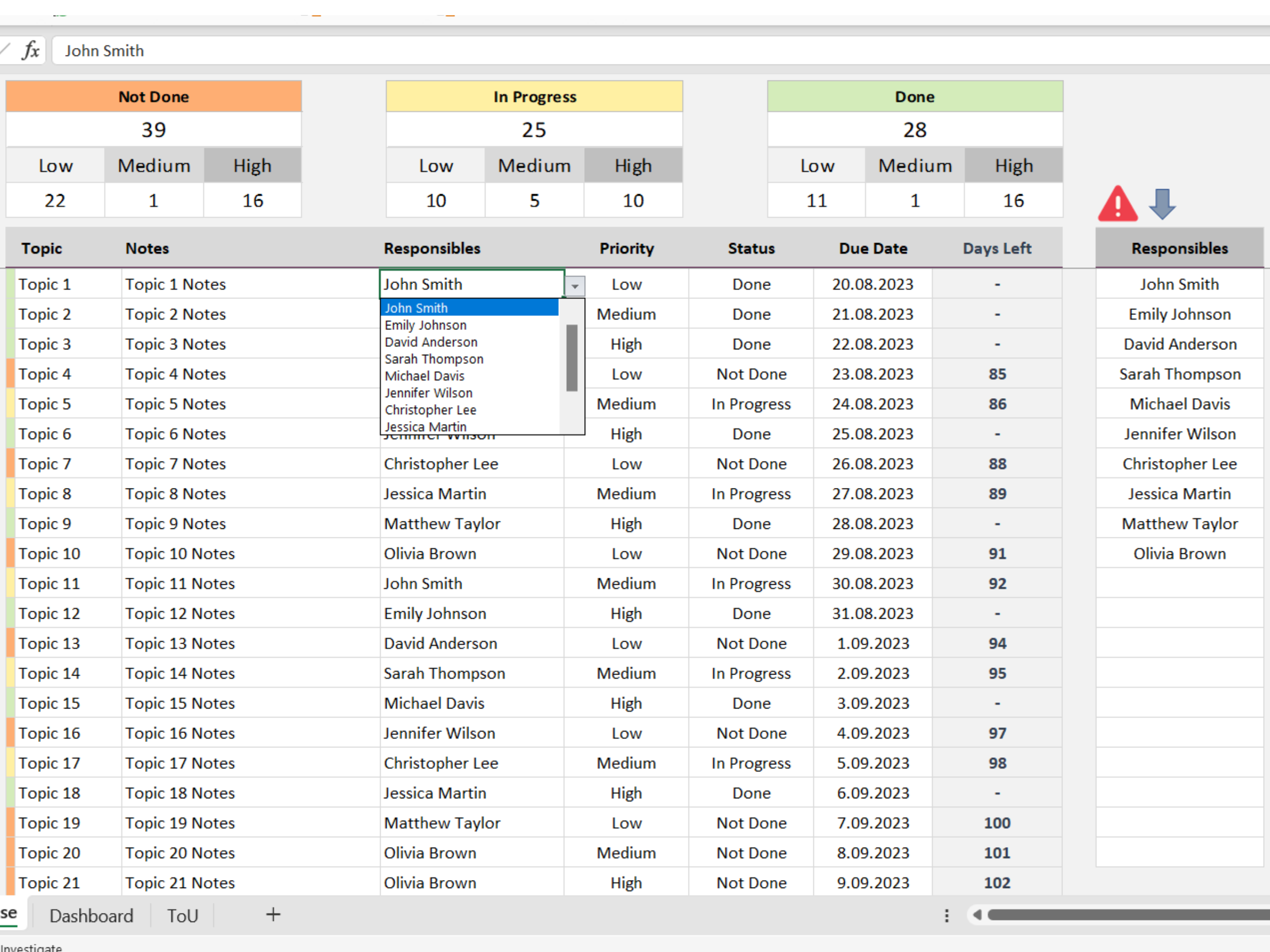The image size is (1270, 952).
Task: Select Christopher Lee in Topic 7 row
Action: tap(471, 464)
